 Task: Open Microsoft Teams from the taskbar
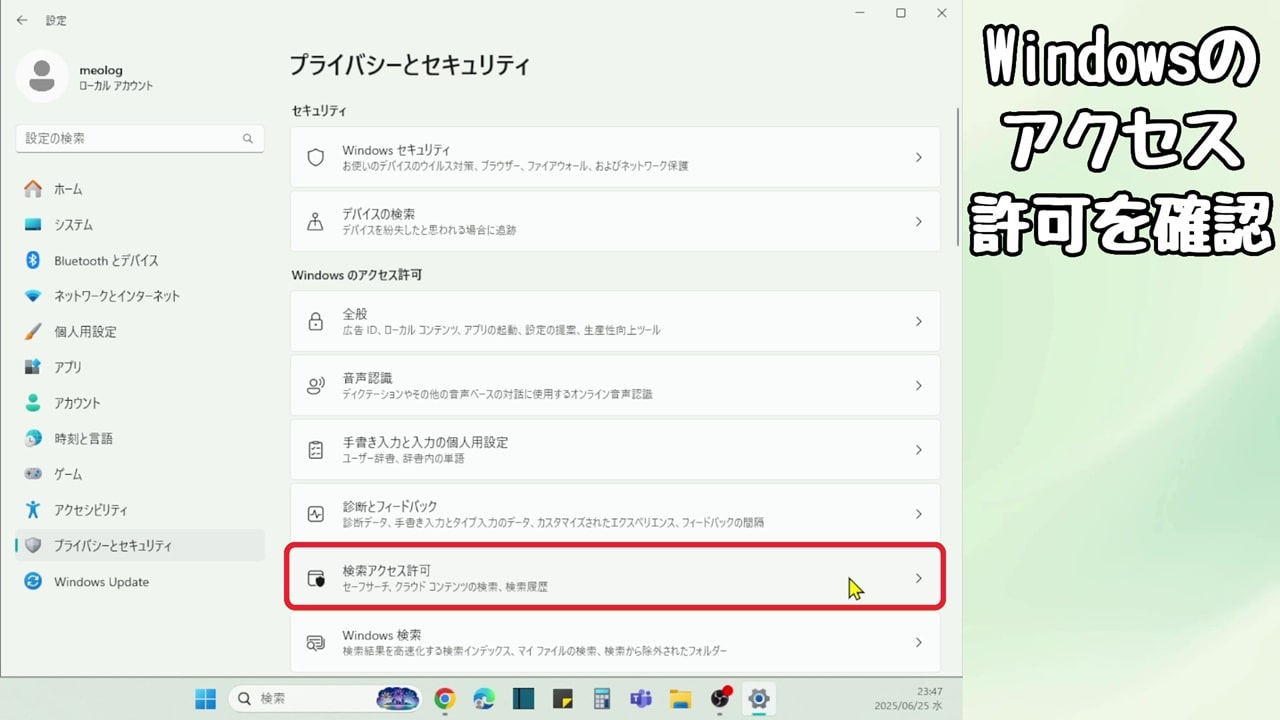(641, 698)
